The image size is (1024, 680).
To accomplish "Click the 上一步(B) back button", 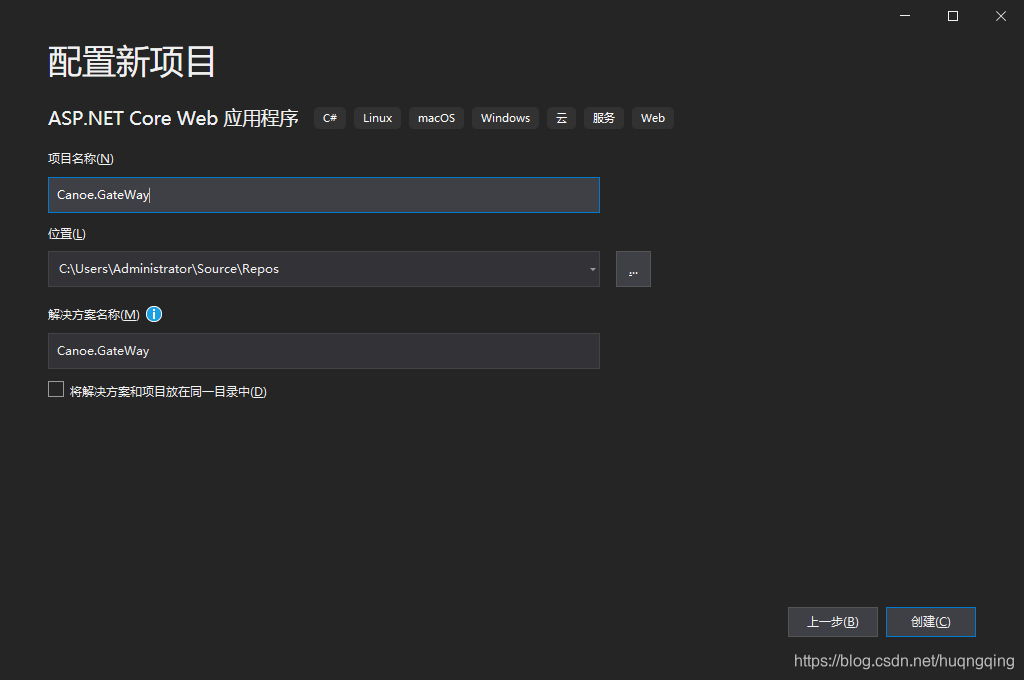I will (x=833, y=622).
